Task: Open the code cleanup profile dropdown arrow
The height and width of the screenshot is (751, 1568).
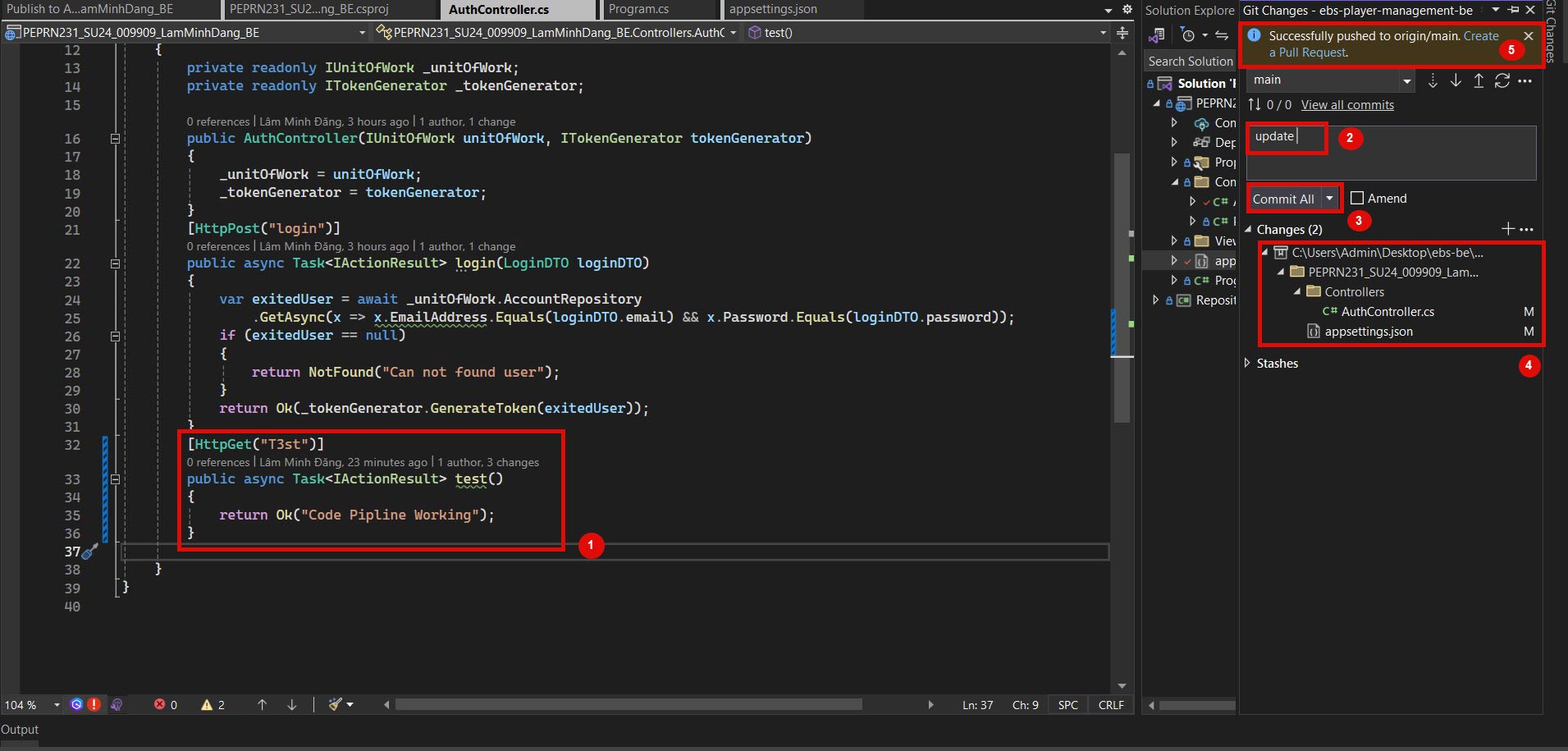Action: pyautogui.click(x=350, y=704)
